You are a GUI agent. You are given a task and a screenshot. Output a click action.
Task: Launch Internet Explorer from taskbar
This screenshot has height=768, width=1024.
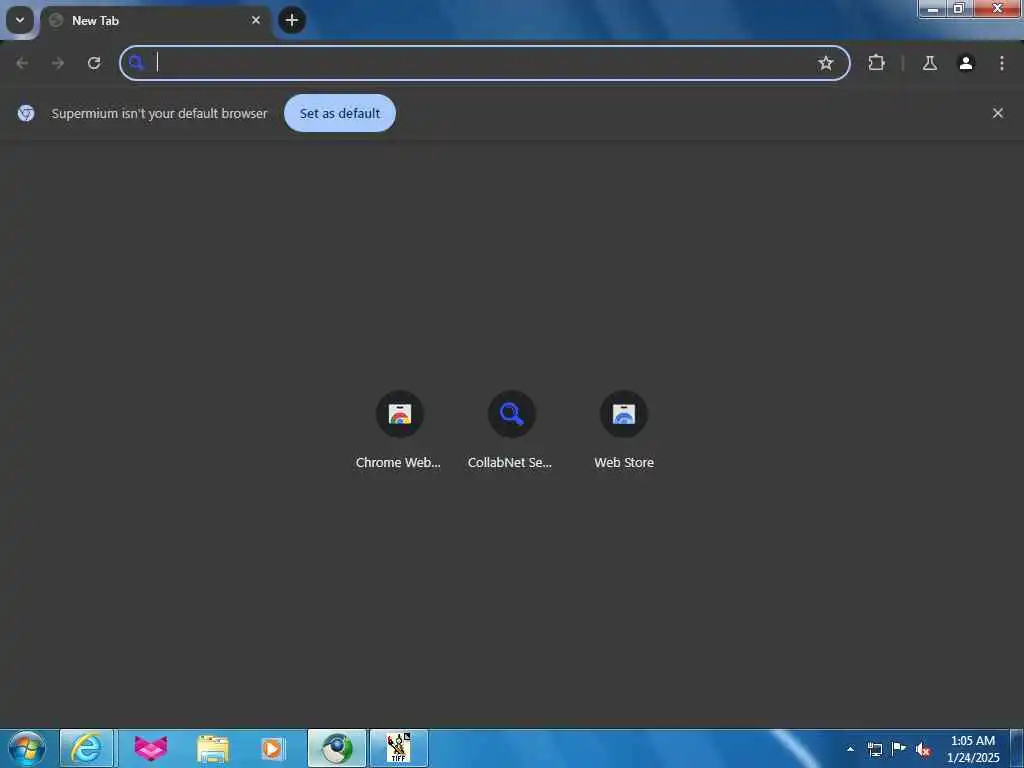(x=86, y=748)
